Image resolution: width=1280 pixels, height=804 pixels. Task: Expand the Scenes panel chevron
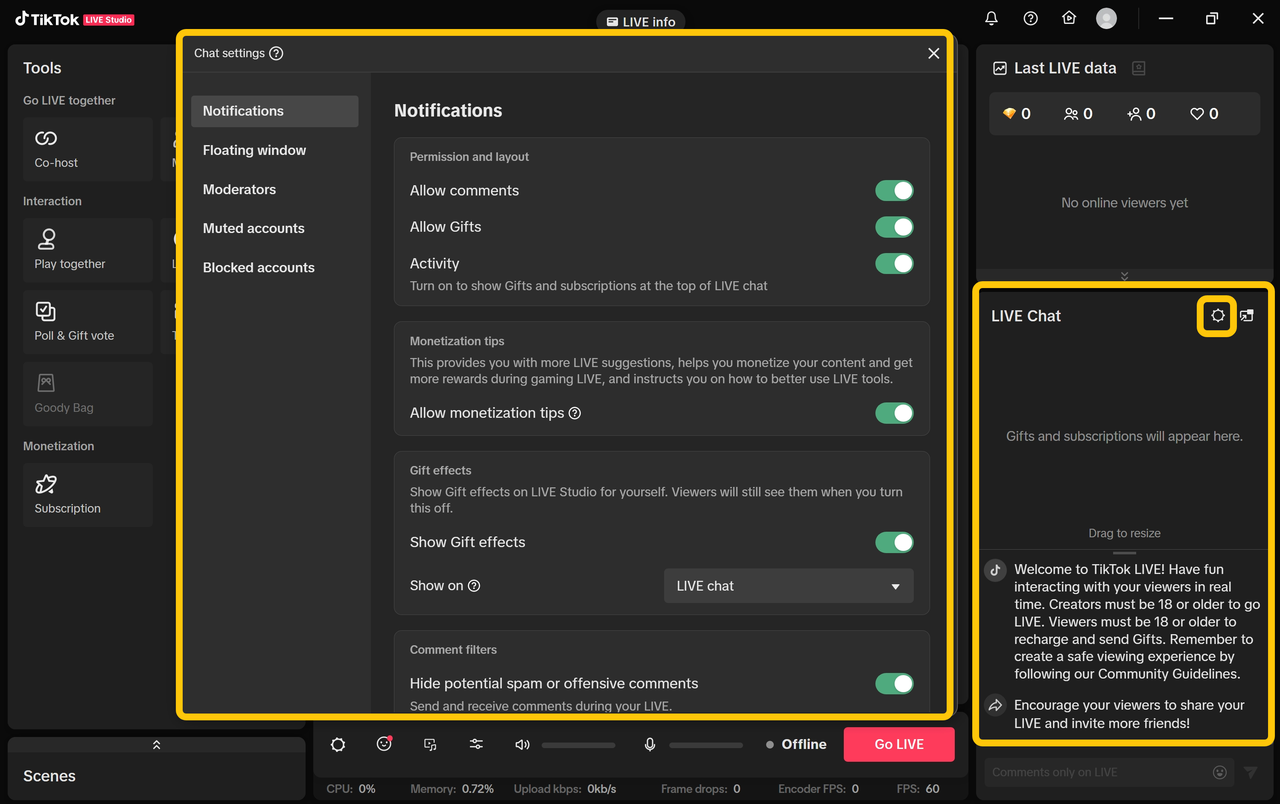click(x=156, y=745)
